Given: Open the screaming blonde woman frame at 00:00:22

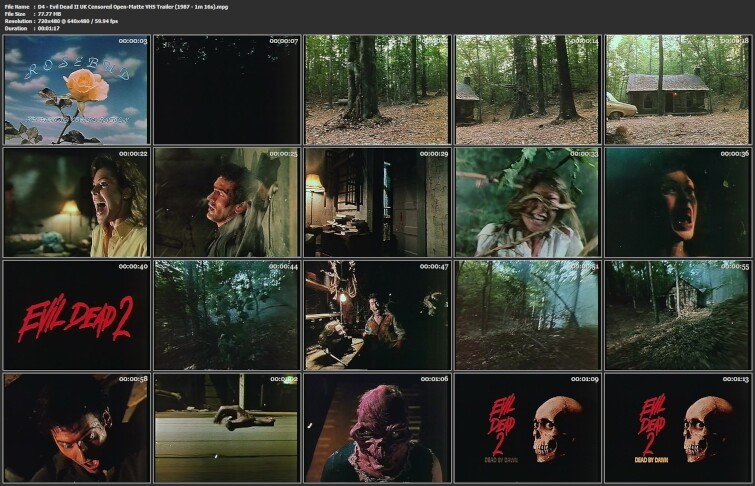Looking at the screenshot, I should coord(77,202).
